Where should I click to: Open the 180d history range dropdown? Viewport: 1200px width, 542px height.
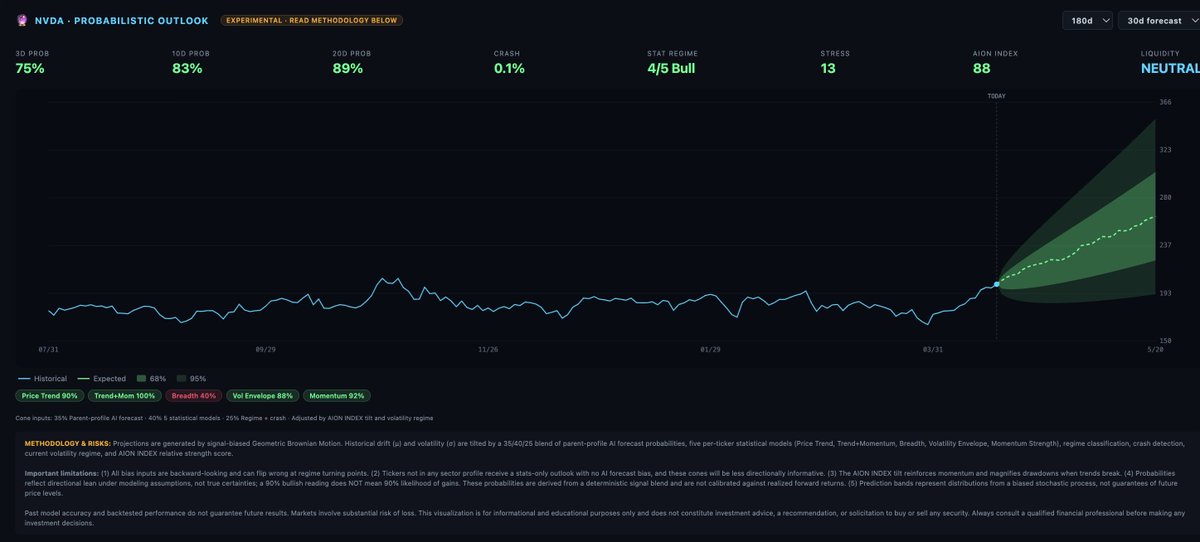[1088, 20]
